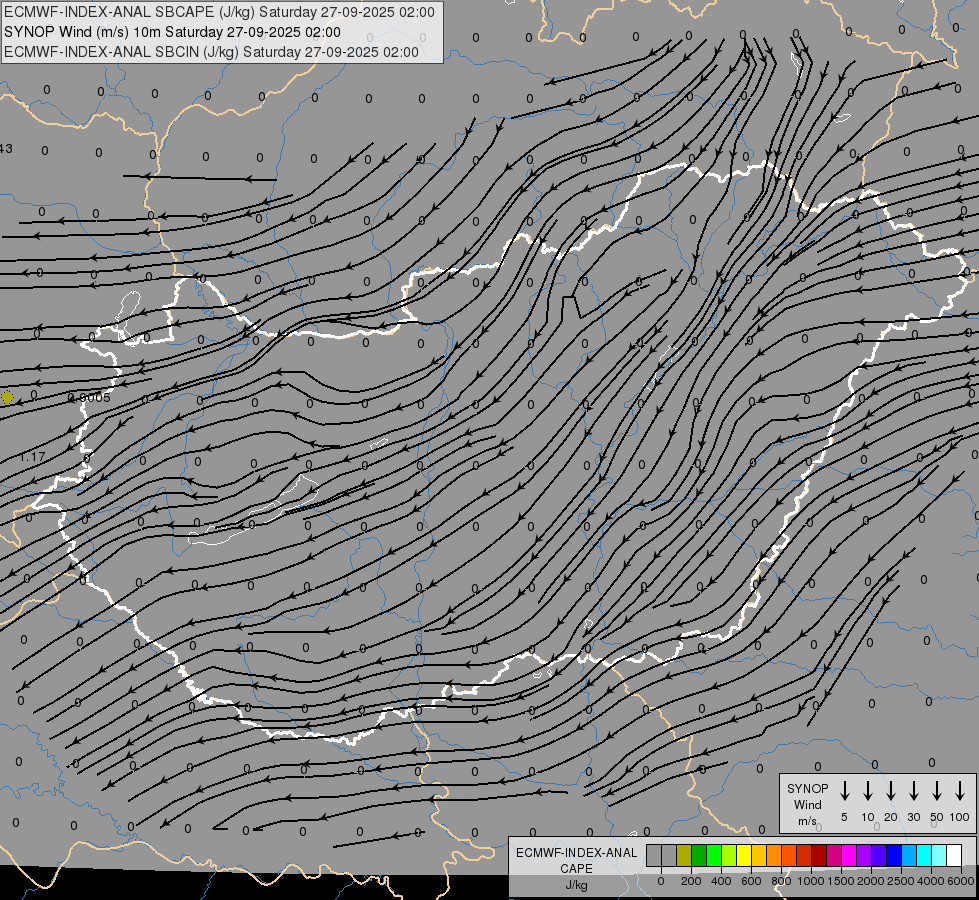This screenshot has height=900, width=979.
Task: Click the ECMWF-INDEX-ANAL CAPE J/kg legend label
Action: click(x=576, y=868)
